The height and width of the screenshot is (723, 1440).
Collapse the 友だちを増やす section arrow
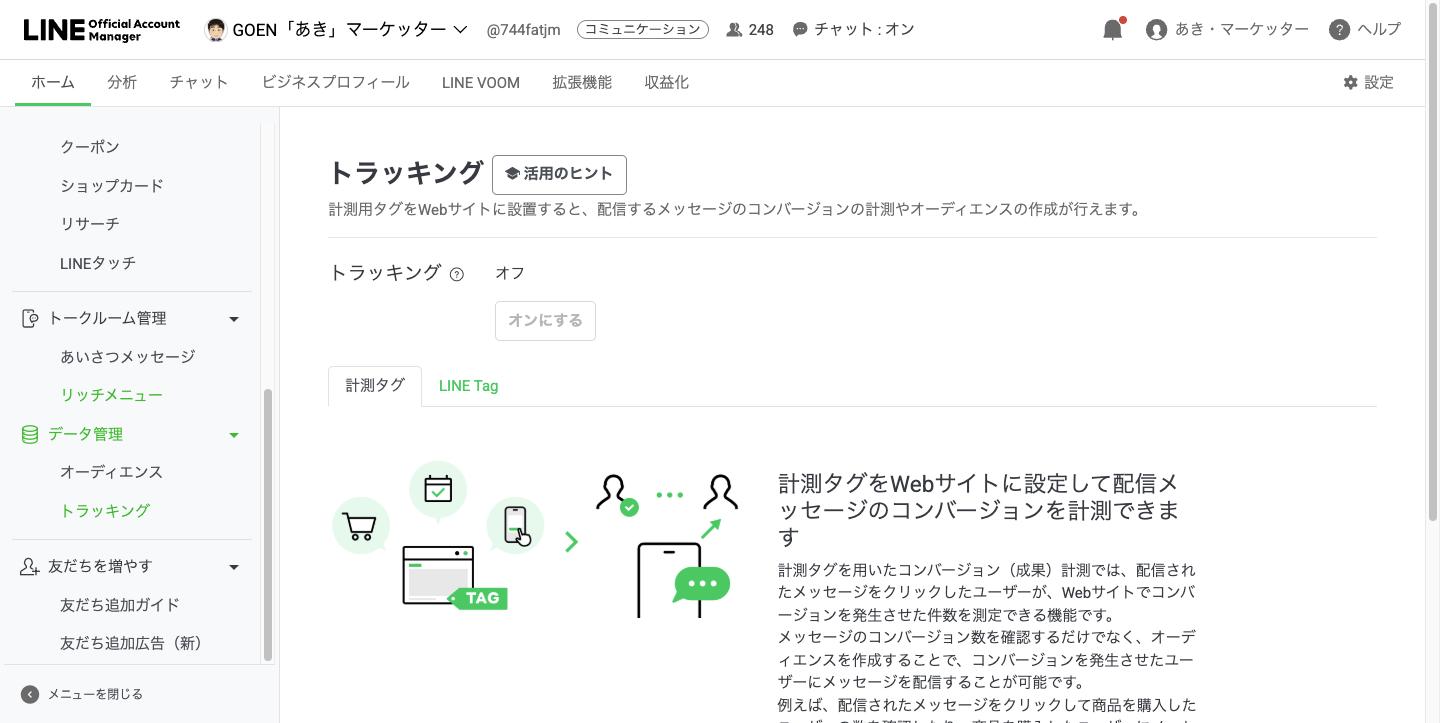click(x=234, y=567)
